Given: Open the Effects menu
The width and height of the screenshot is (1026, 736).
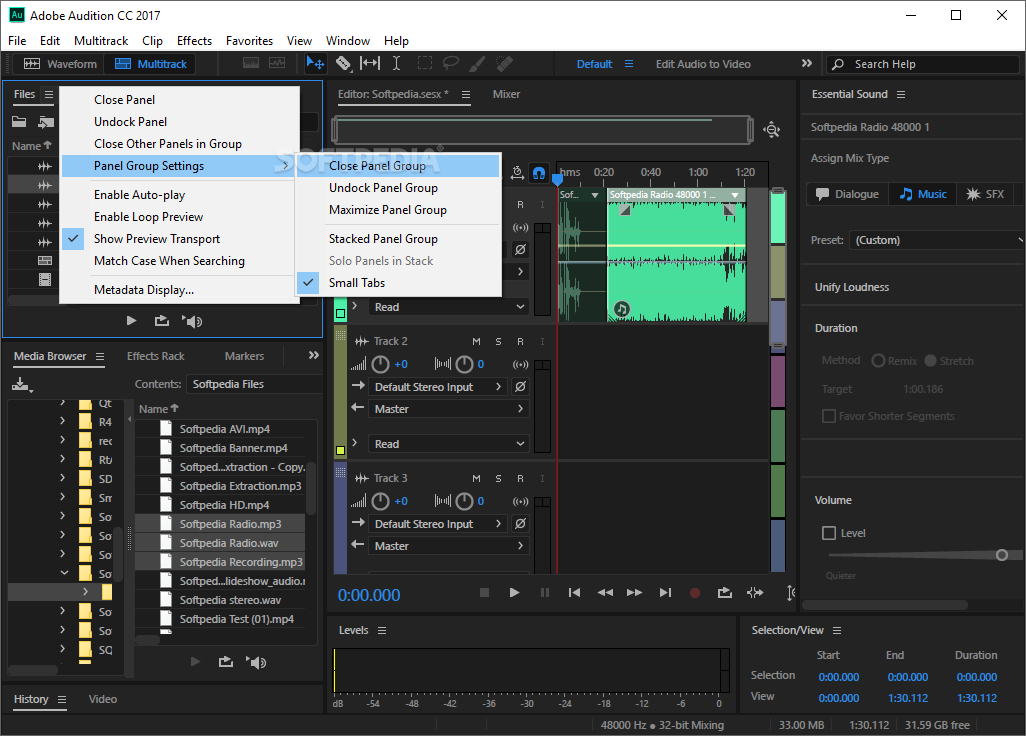Looking at the screenshot, I should (x=194, y=41).
